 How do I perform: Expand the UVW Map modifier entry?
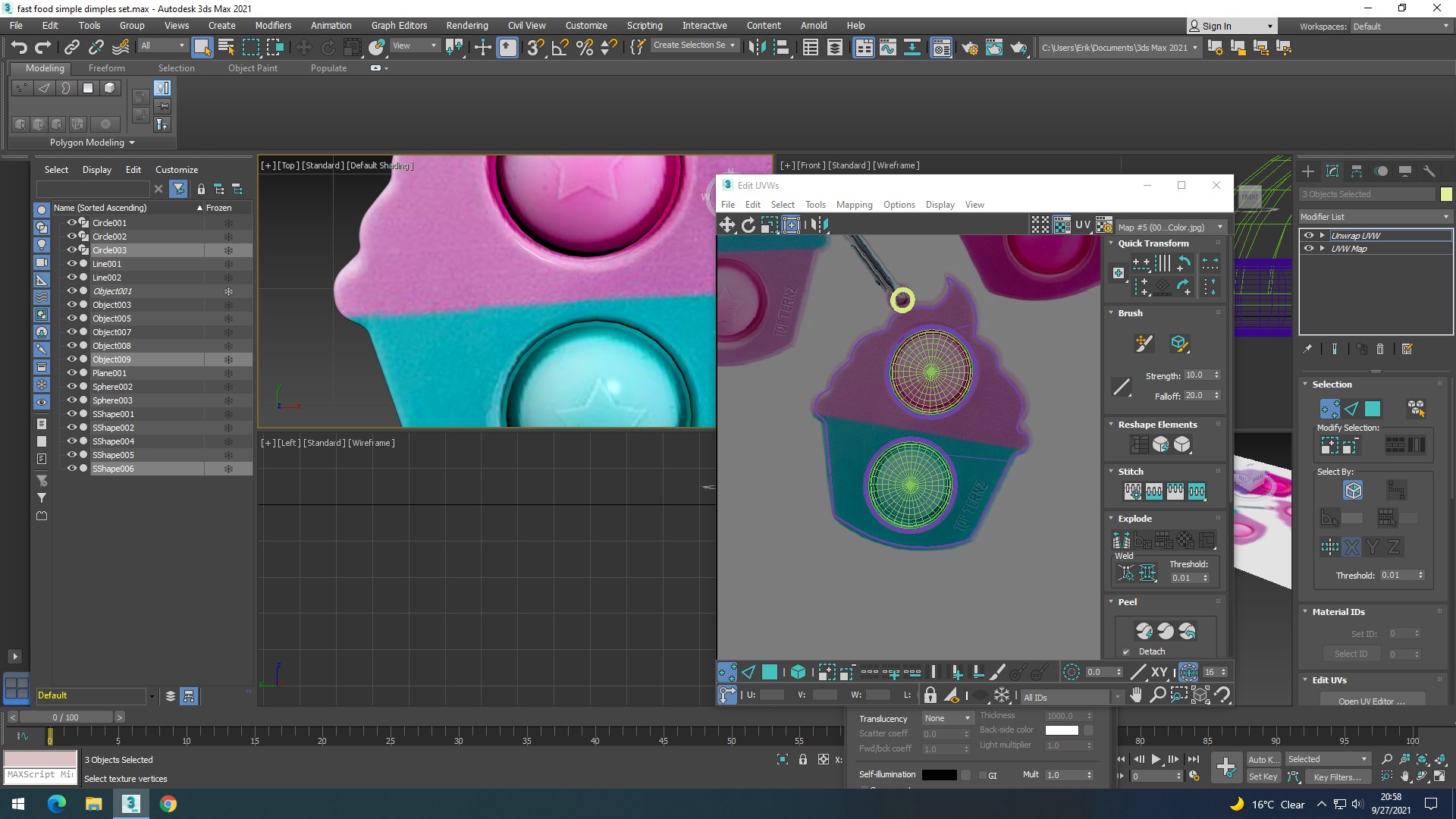(x=1322, y=249)
